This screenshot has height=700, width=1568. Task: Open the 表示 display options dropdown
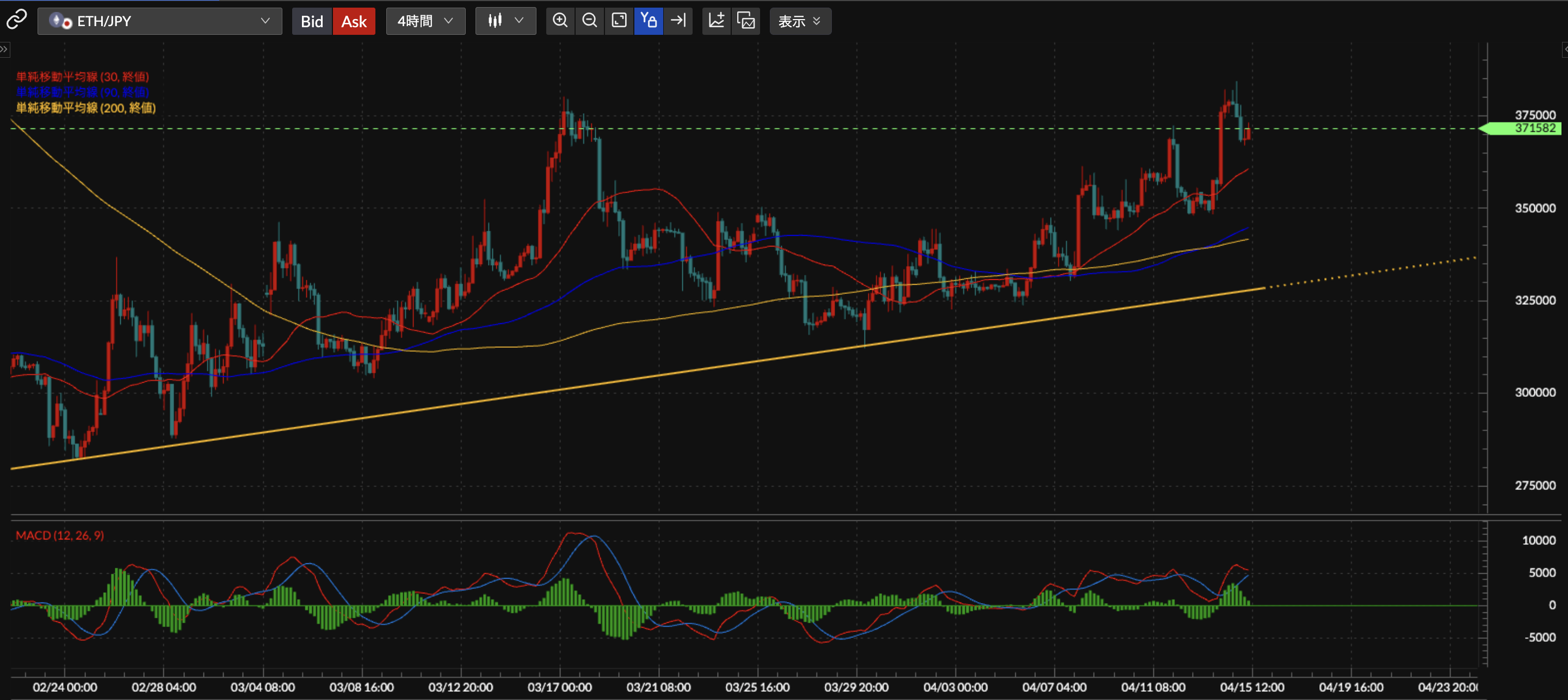click(x=800, y=21)
